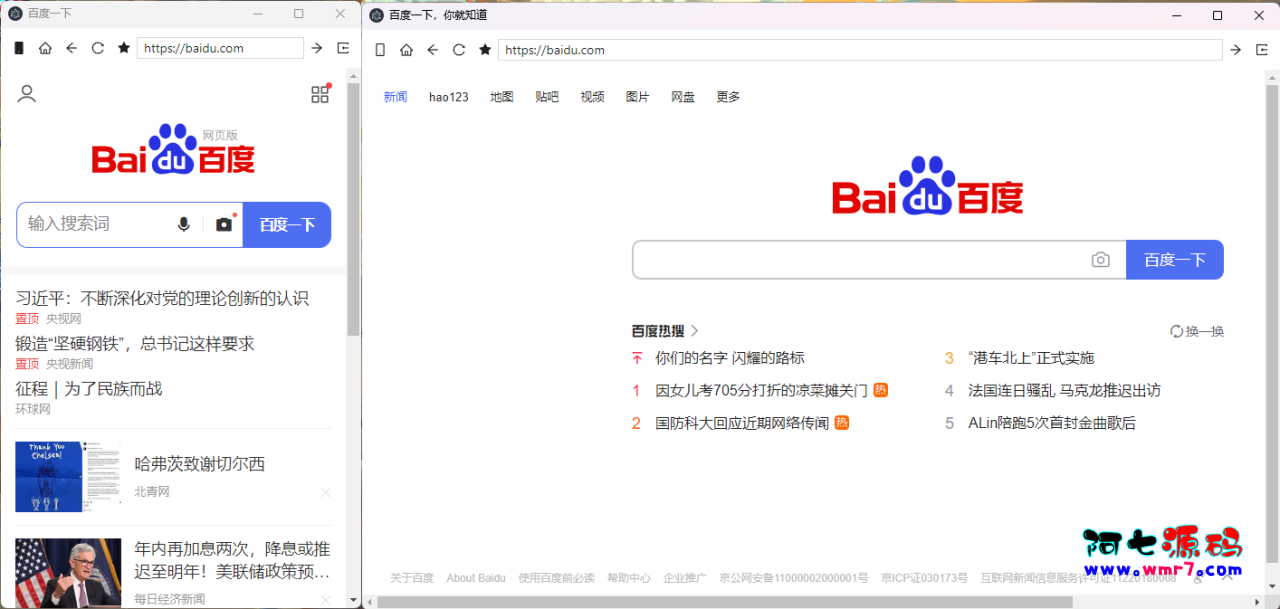Open headline 锻造"坚硬钢铁"，总书记这样要求
1280x609 pixels.
tap(135, 343)
